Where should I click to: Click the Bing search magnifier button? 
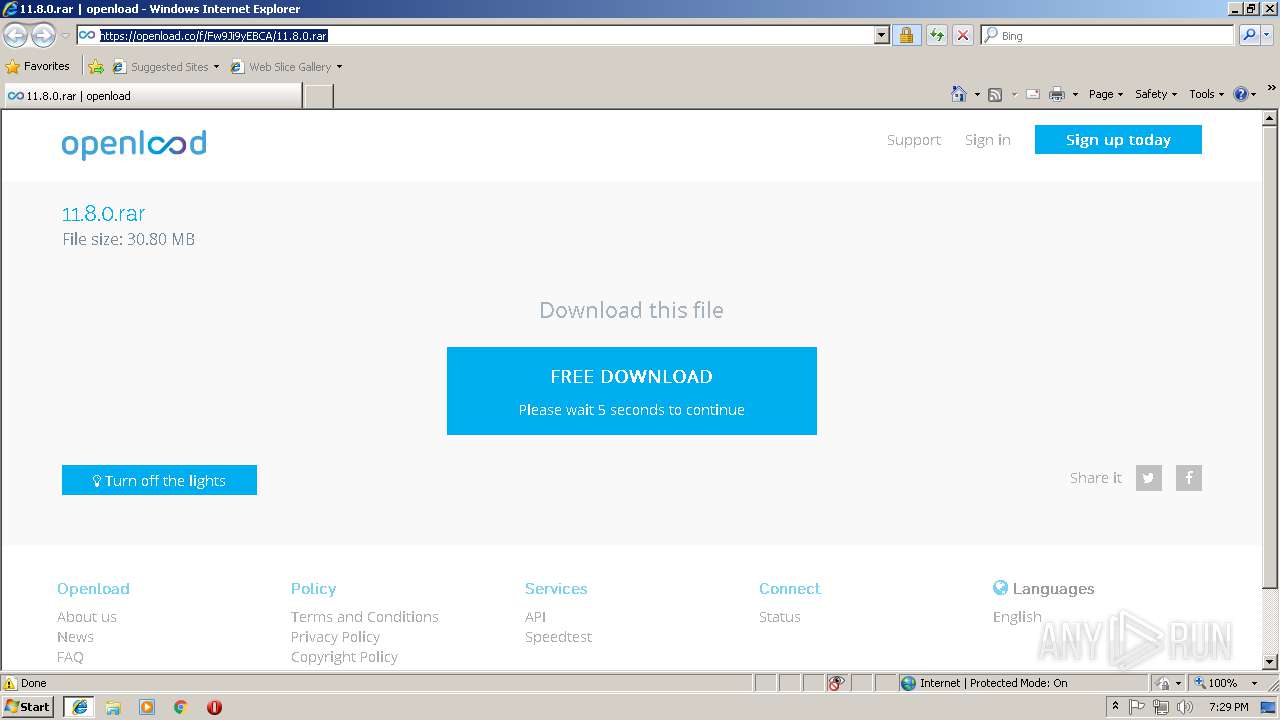coord(1248,35)
